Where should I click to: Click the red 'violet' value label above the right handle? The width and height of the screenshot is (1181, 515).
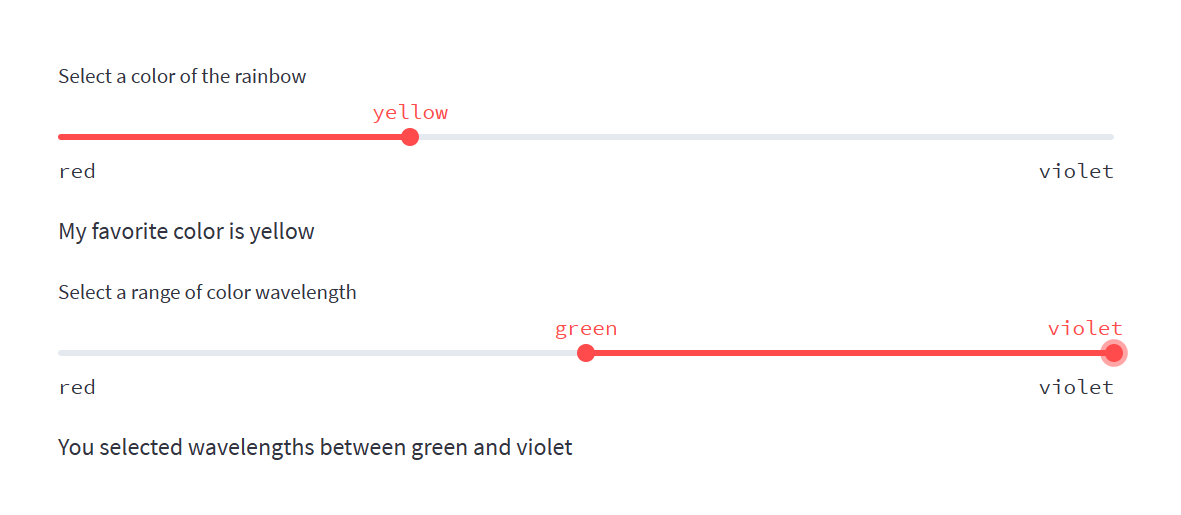coord(1085,328)
